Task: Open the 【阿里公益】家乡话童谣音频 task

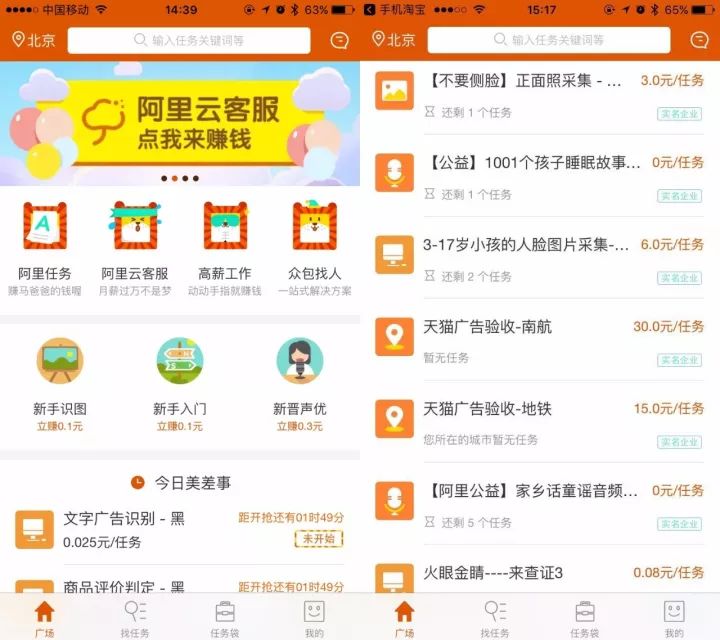Action: [540, 505]
